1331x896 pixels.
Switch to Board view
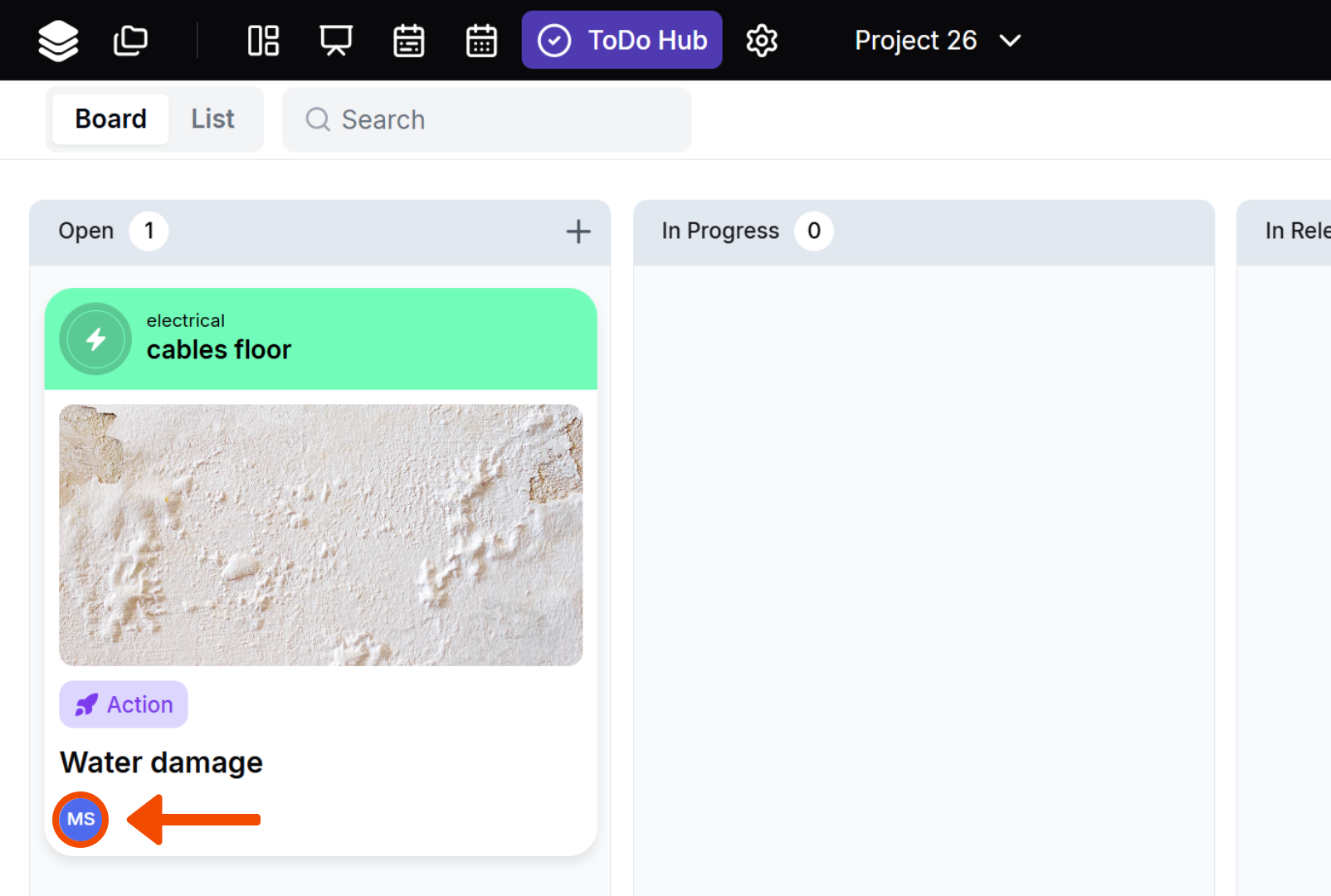click(x=110, y=119)
